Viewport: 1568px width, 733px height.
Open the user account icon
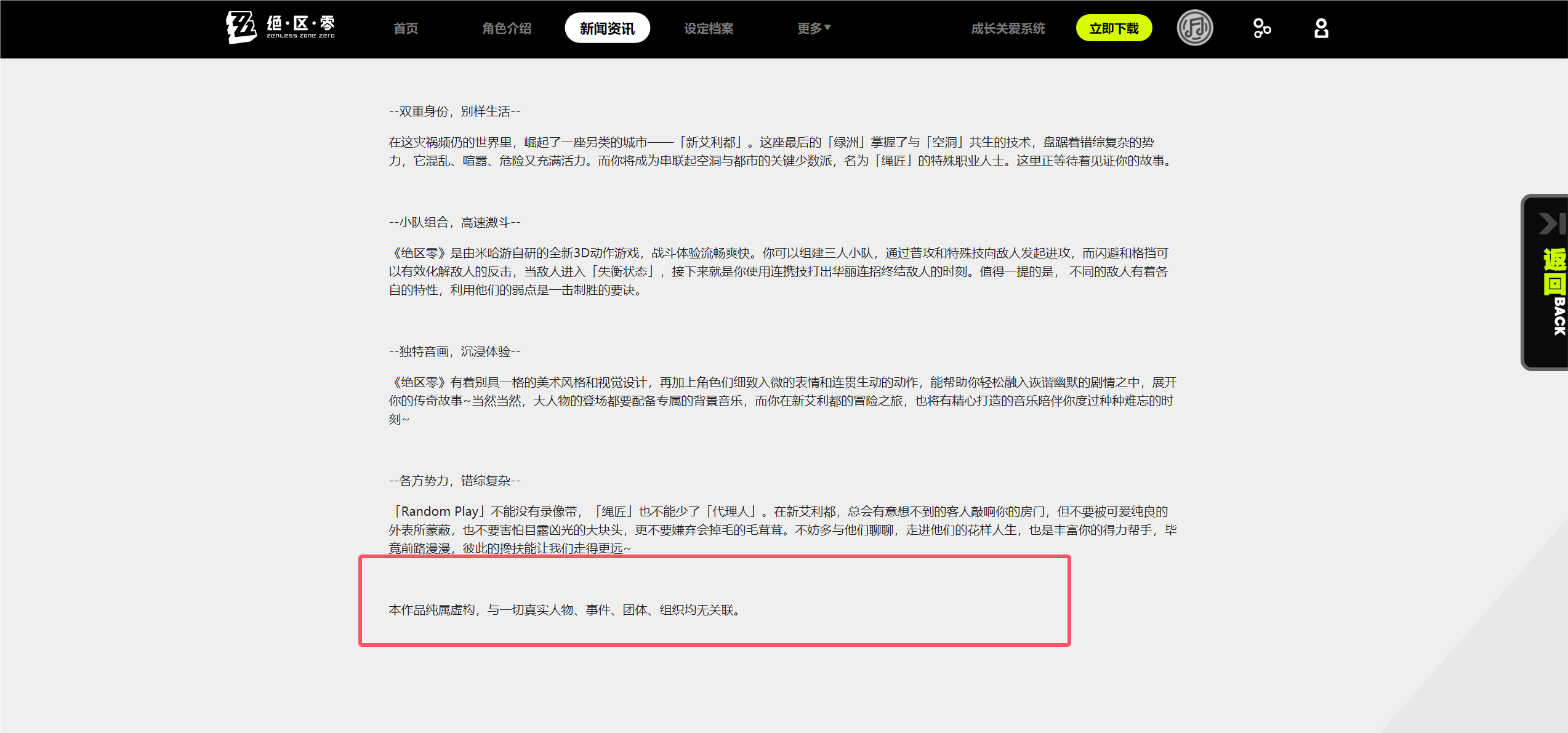(1321, 28)
